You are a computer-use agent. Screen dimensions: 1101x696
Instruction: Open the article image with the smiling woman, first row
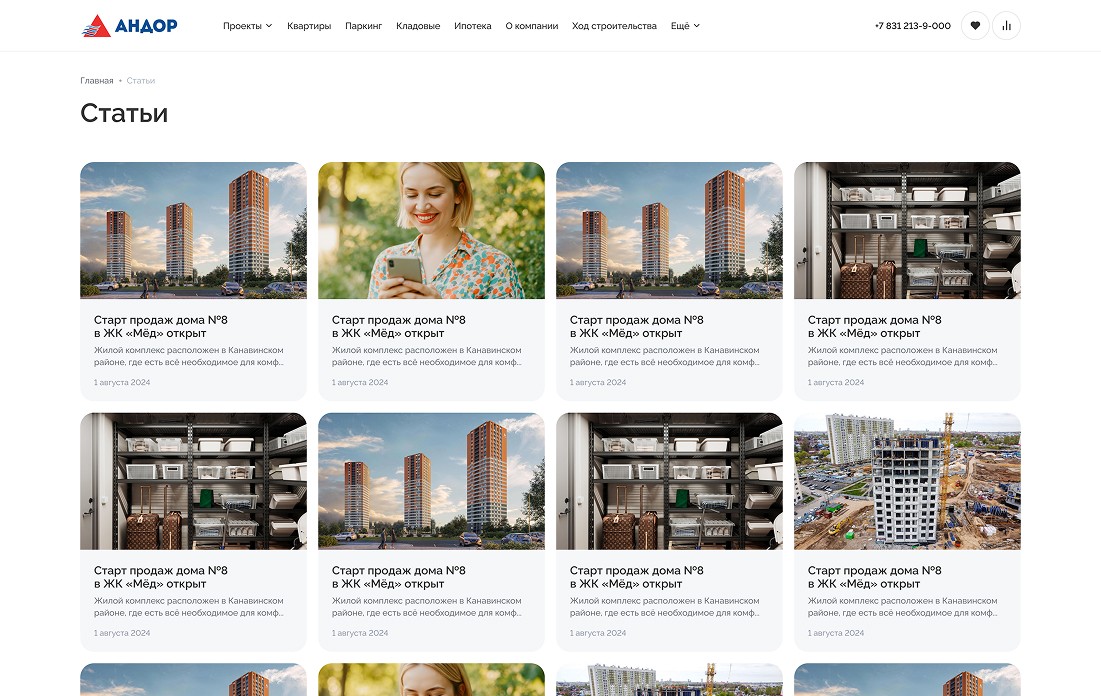pos(431,230)
